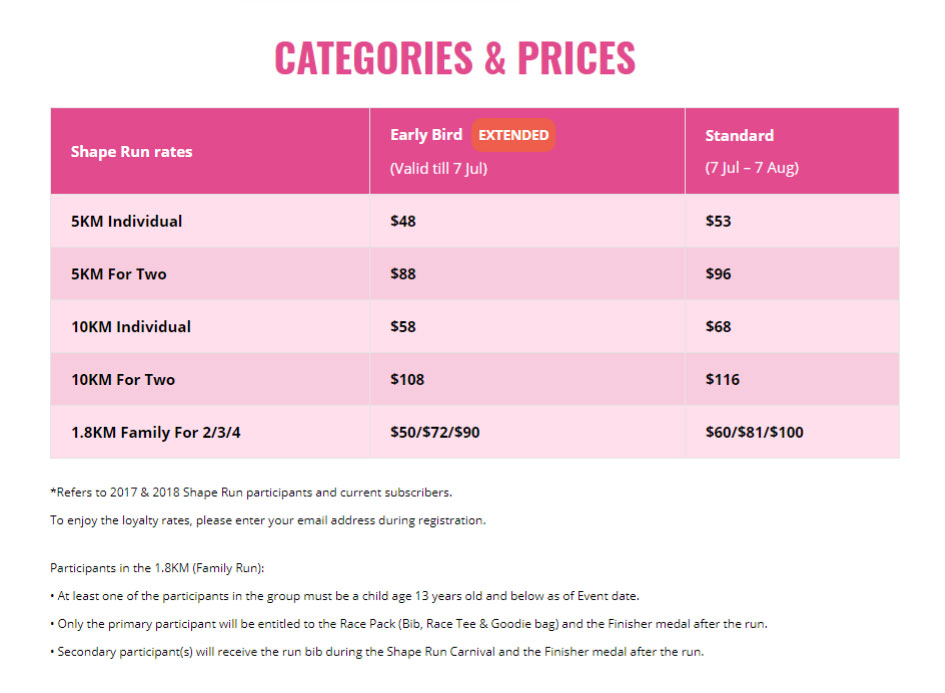The image size is (945, 693).
Task: Click the $60/$81/$100 family standard price
Action: [x=755, y=432]
